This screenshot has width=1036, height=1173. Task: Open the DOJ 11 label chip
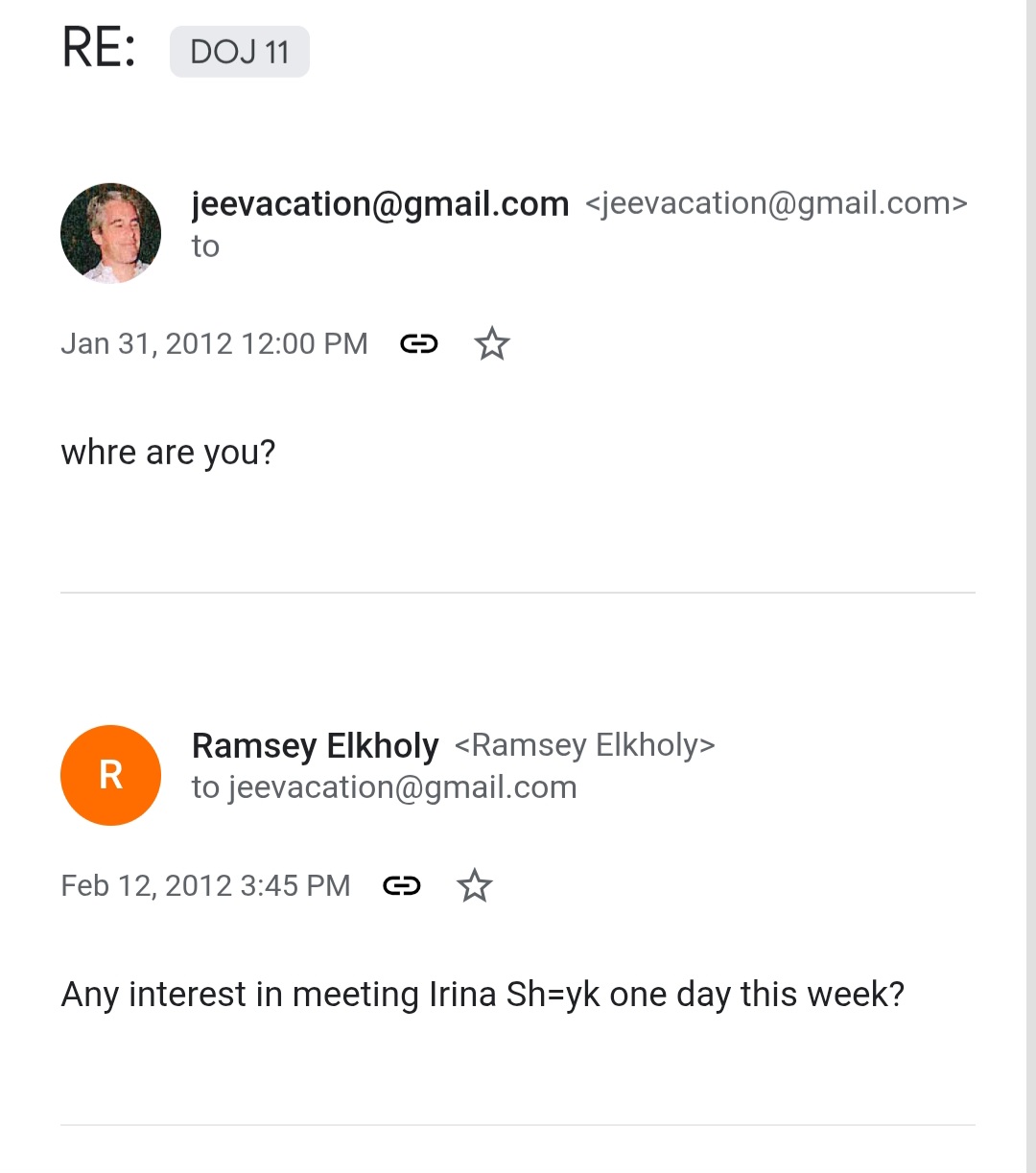point(240,52)
